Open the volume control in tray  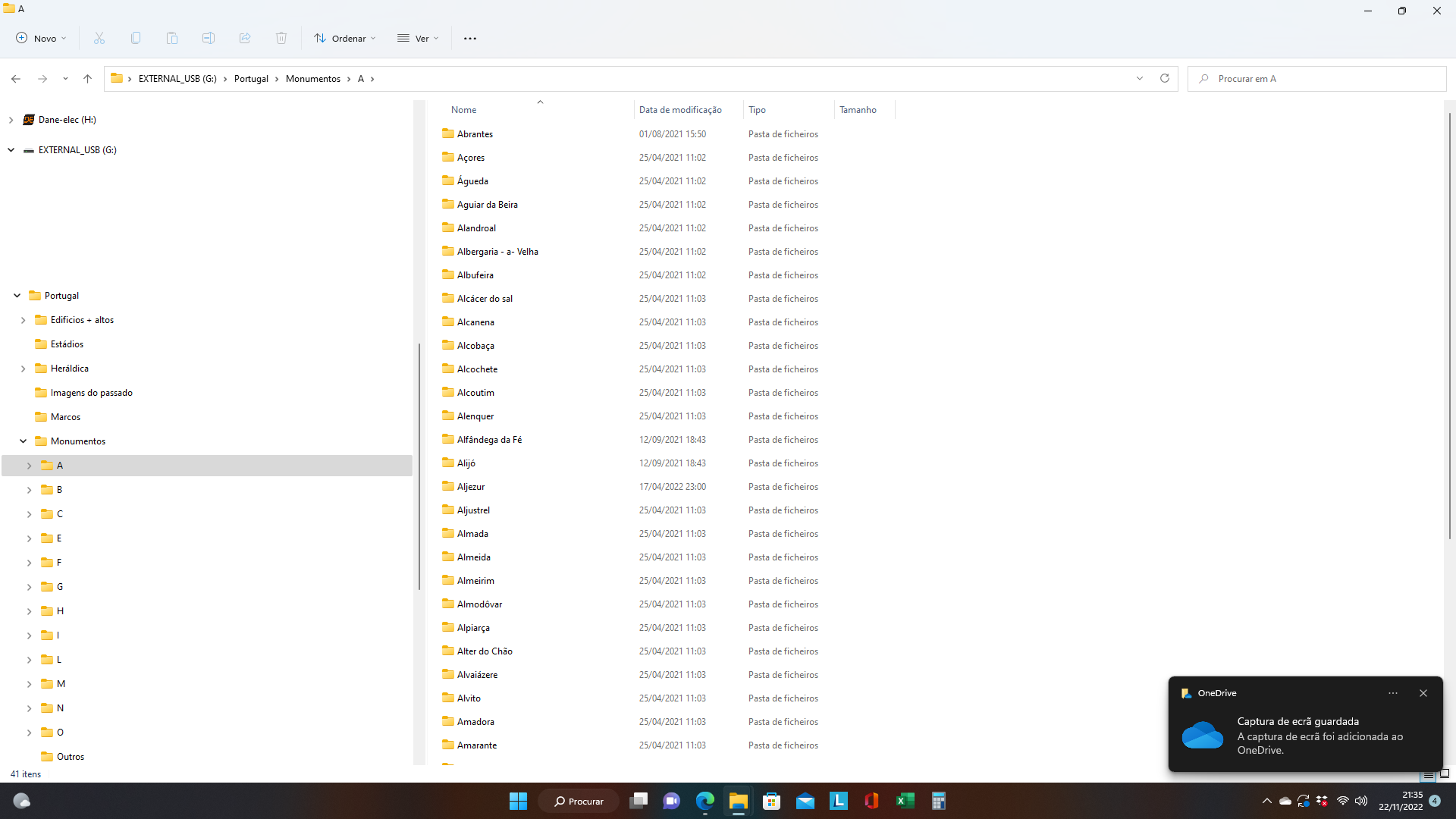pyautogui.click(x=1361, y=801)
